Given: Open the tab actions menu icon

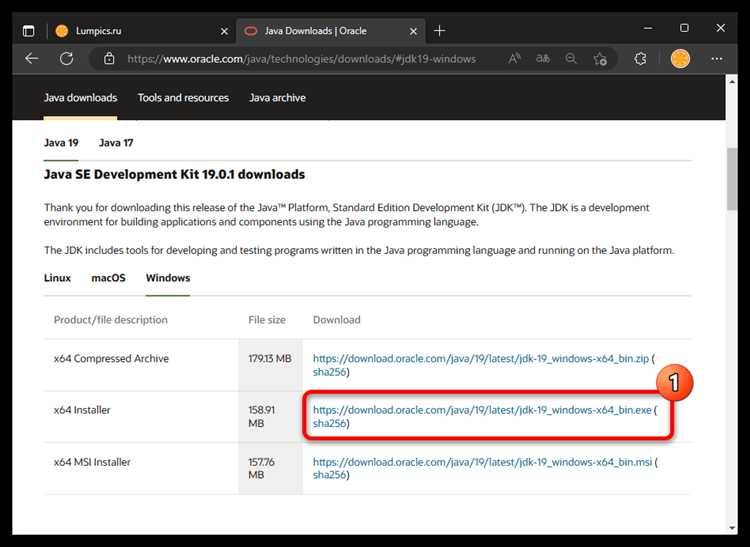Looking at the screenshot, I should pyautogui.click(x=29, y=31).
